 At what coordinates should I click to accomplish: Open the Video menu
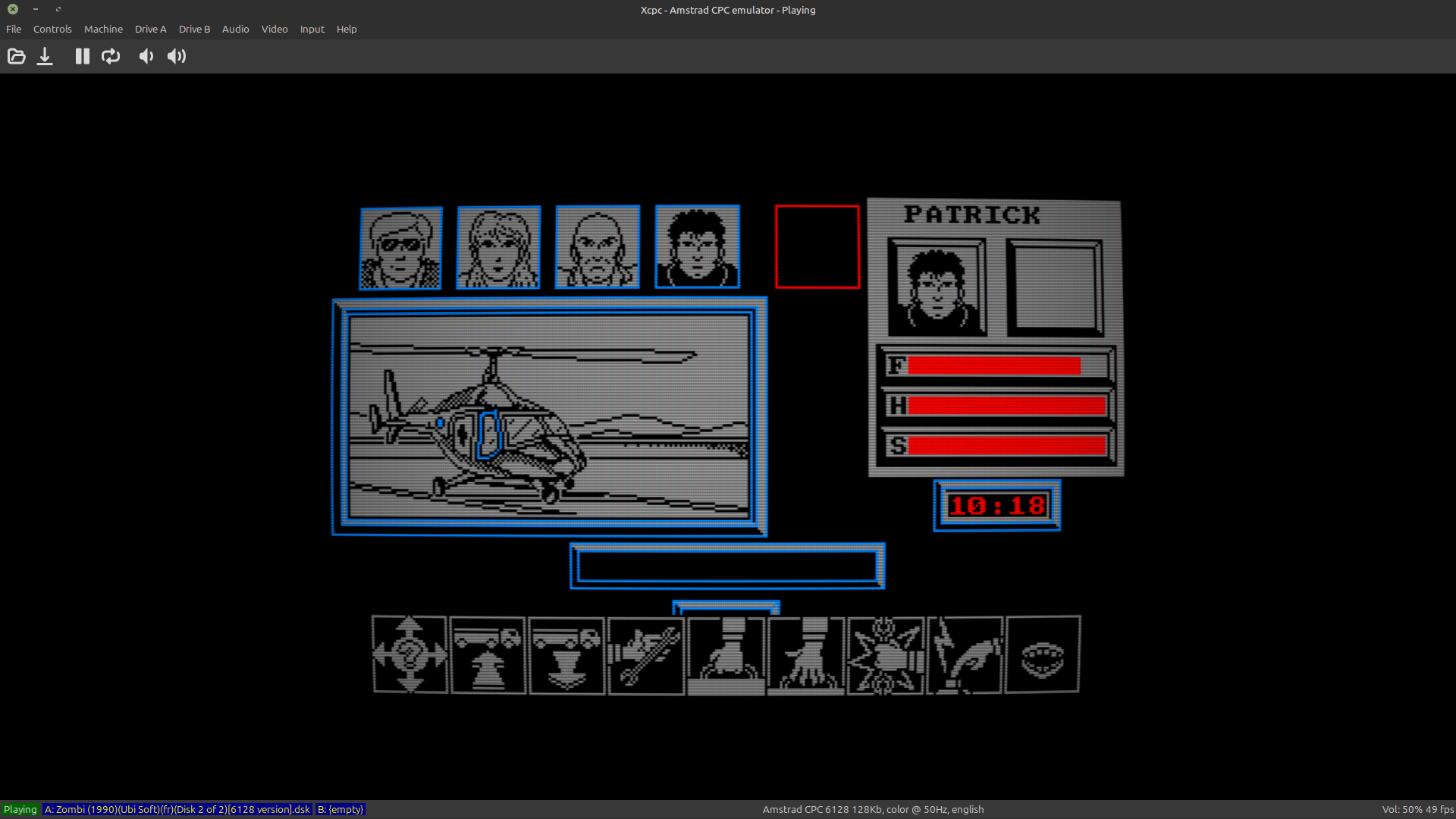tap(275, 29)
